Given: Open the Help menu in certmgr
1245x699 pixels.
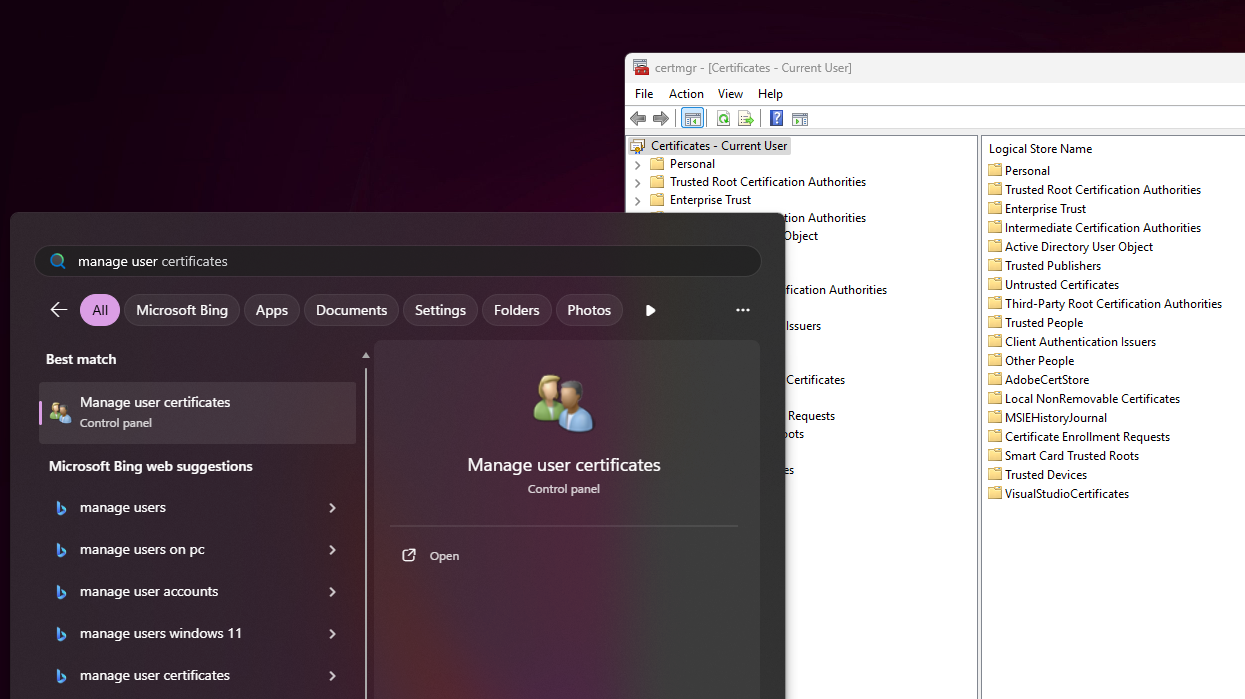Looking at the screenshot, I should [x=770, y=93].
